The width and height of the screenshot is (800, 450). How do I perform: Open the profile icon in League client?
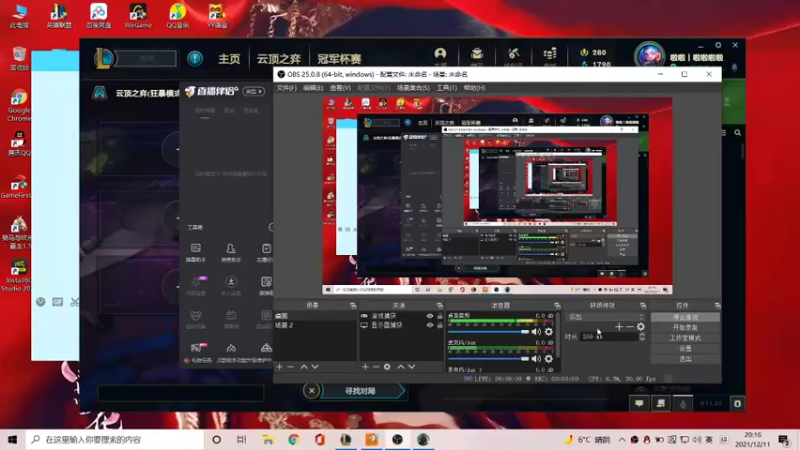coord(440,54)
